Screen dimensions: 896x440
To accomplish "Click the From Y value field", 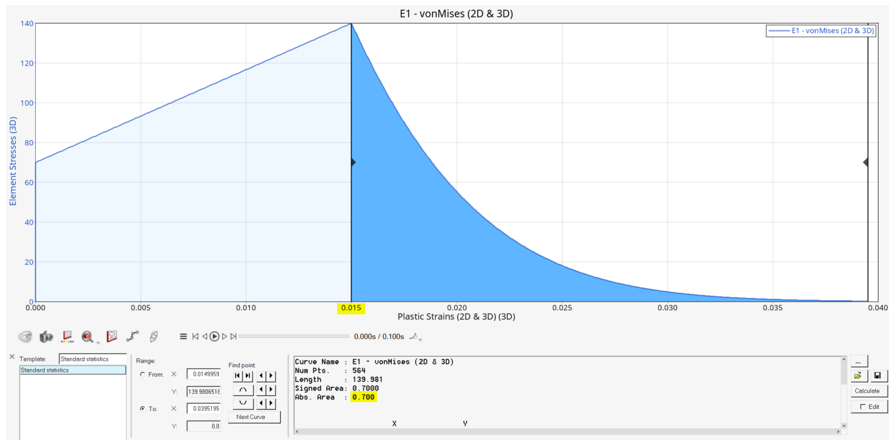I will 203,392.
